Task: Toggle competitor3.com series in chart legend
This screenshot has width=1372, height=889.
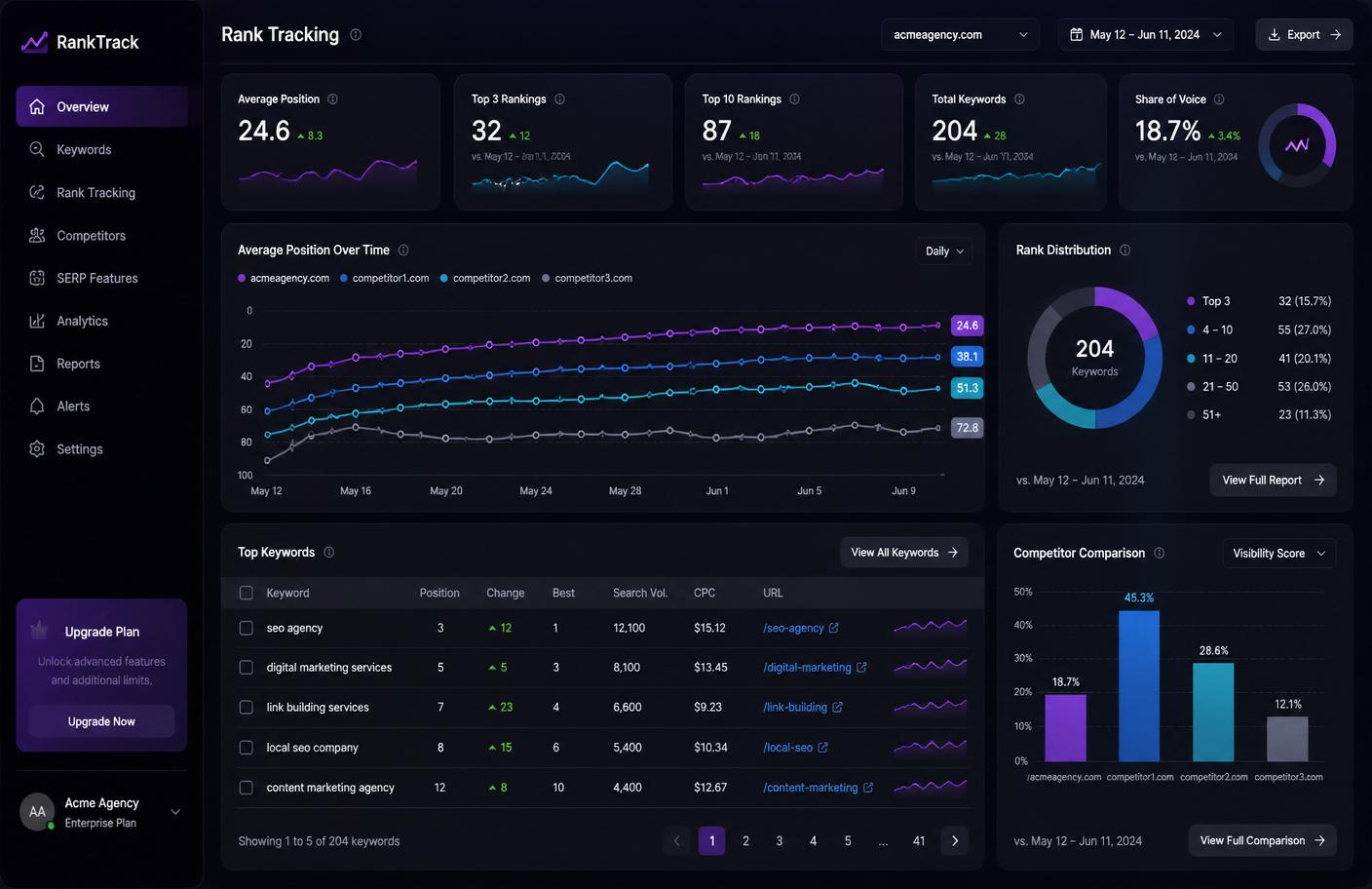Action: (x=587, y=278)
